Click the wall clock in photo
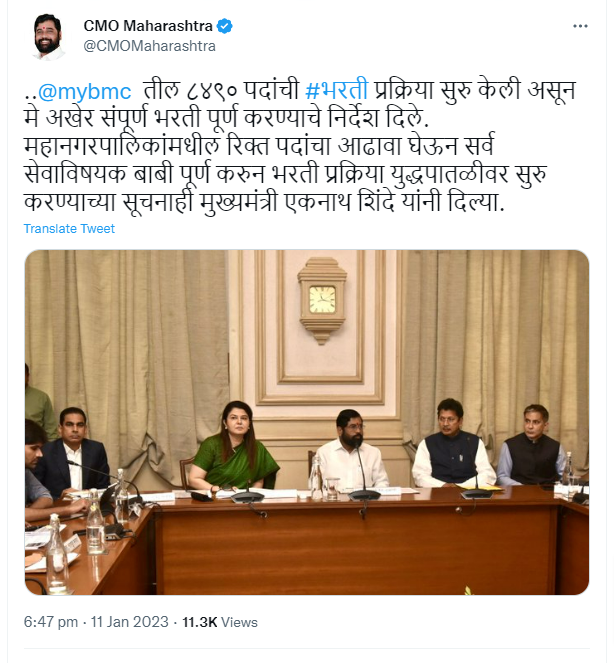Viewport: 614px width, 663px height. [322, 301]
